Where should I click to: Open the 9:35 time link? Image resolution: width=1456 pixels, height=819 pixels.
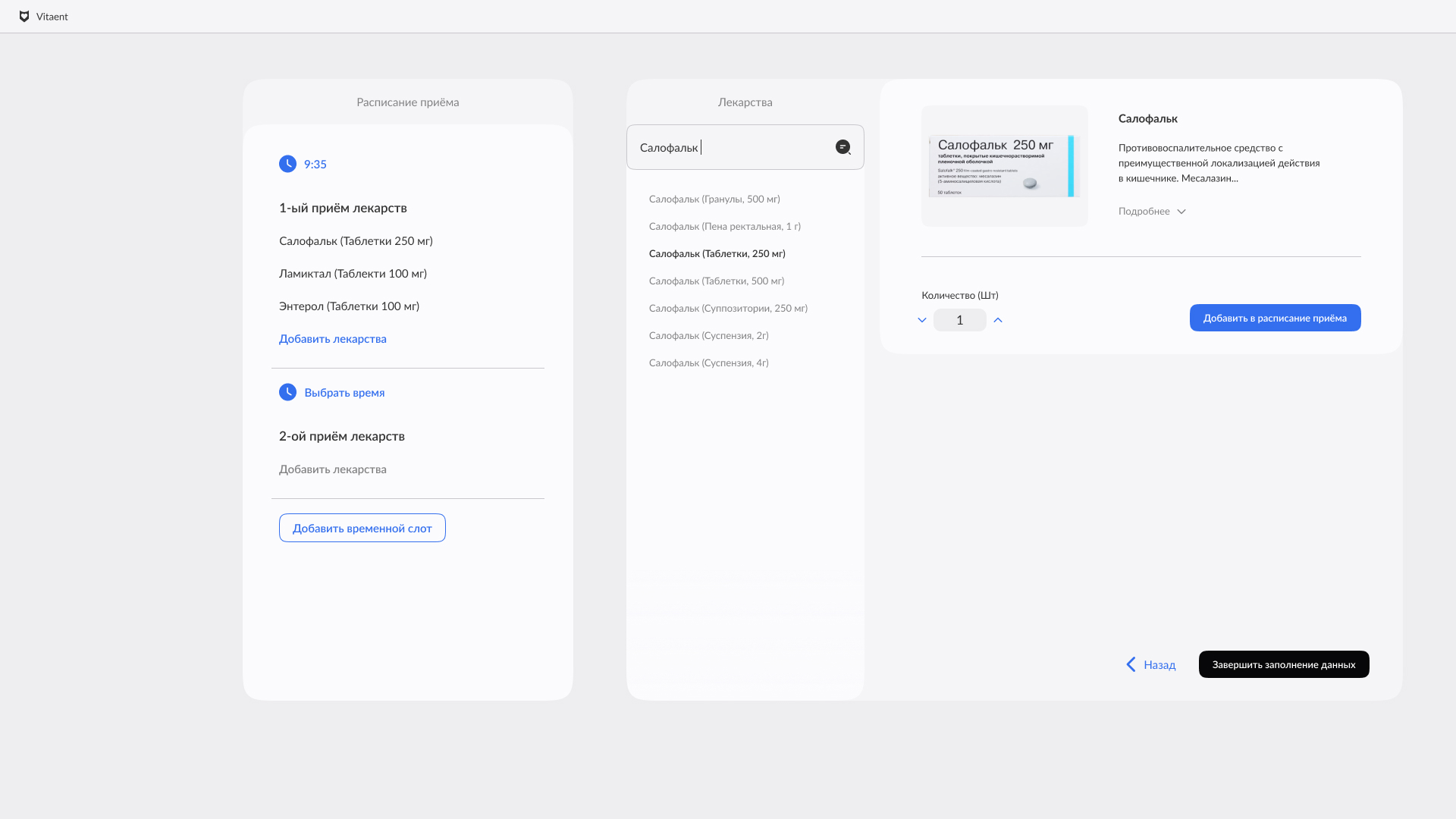click(x=315, y=164)
